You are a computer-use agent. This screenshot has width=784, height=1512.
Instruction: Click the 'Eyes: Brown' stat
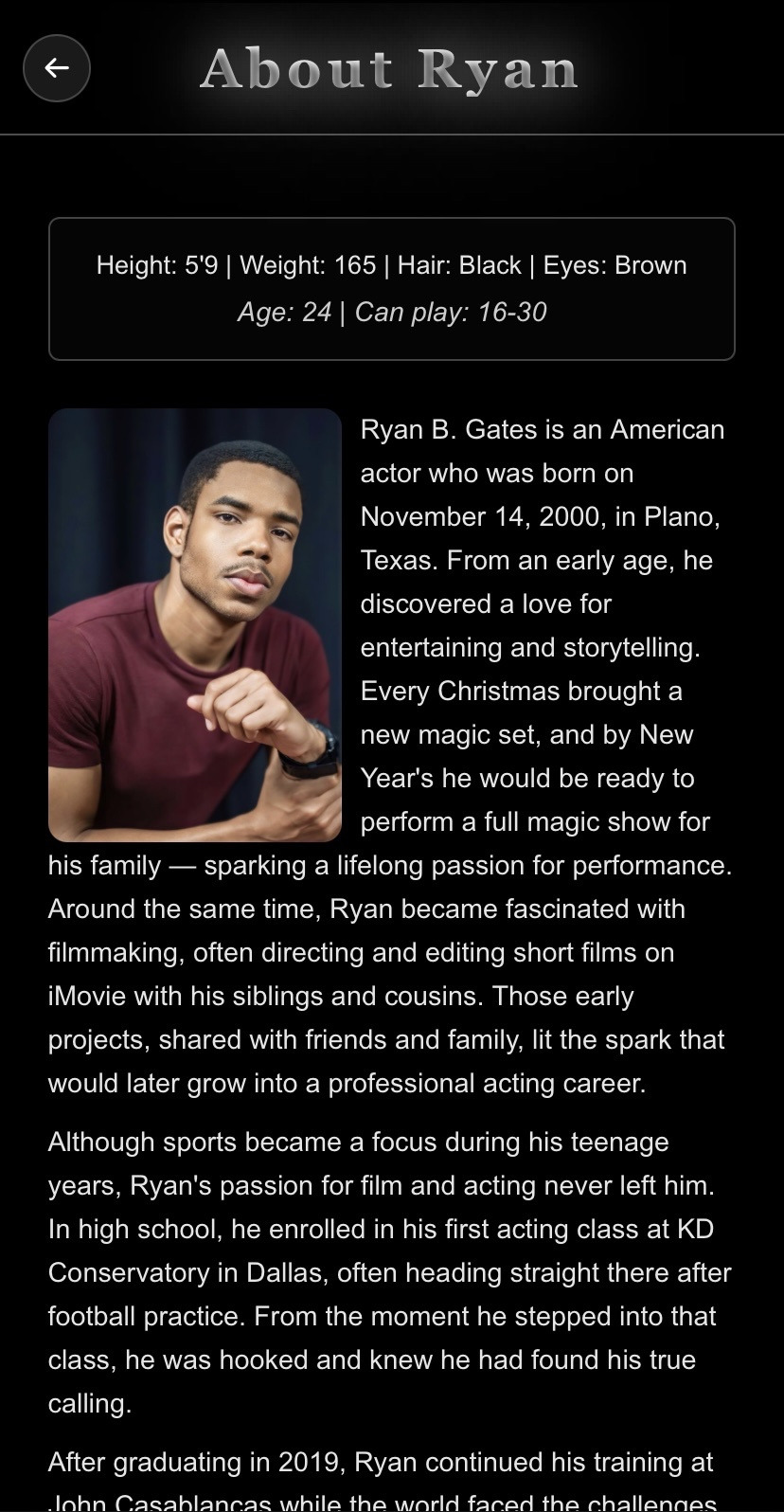click(x=616, y=265)
